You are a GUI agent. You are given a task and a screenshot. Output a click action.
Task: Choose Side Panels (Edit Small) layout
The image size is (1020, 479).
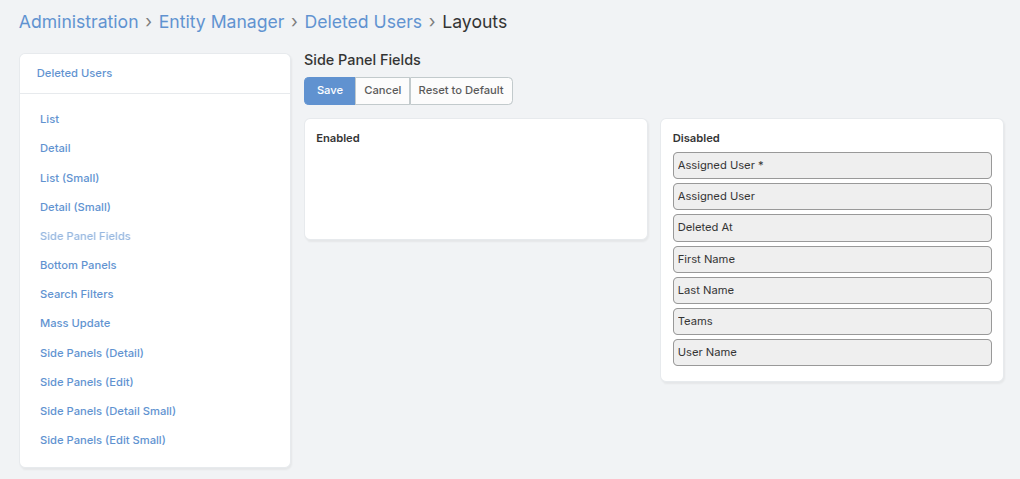click(x=103, y=440)
